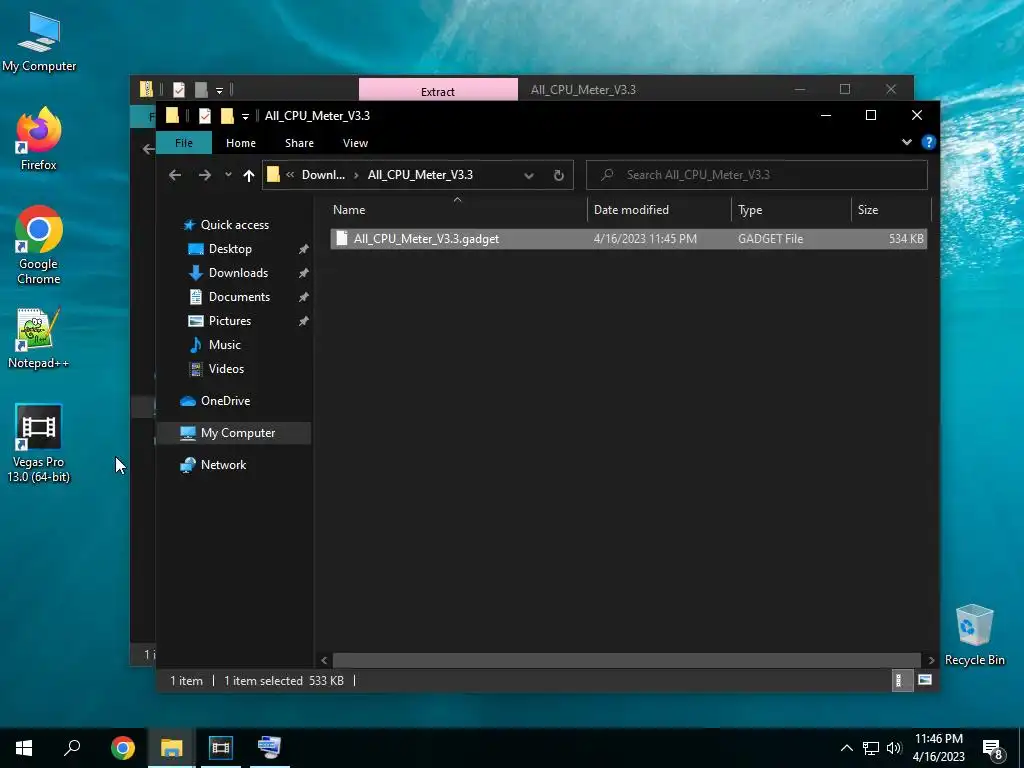Screen dimensions: 1024x768
Task: Open the File tab in All_CPU_Meter_V3.3 window
Action: [184, 143]
